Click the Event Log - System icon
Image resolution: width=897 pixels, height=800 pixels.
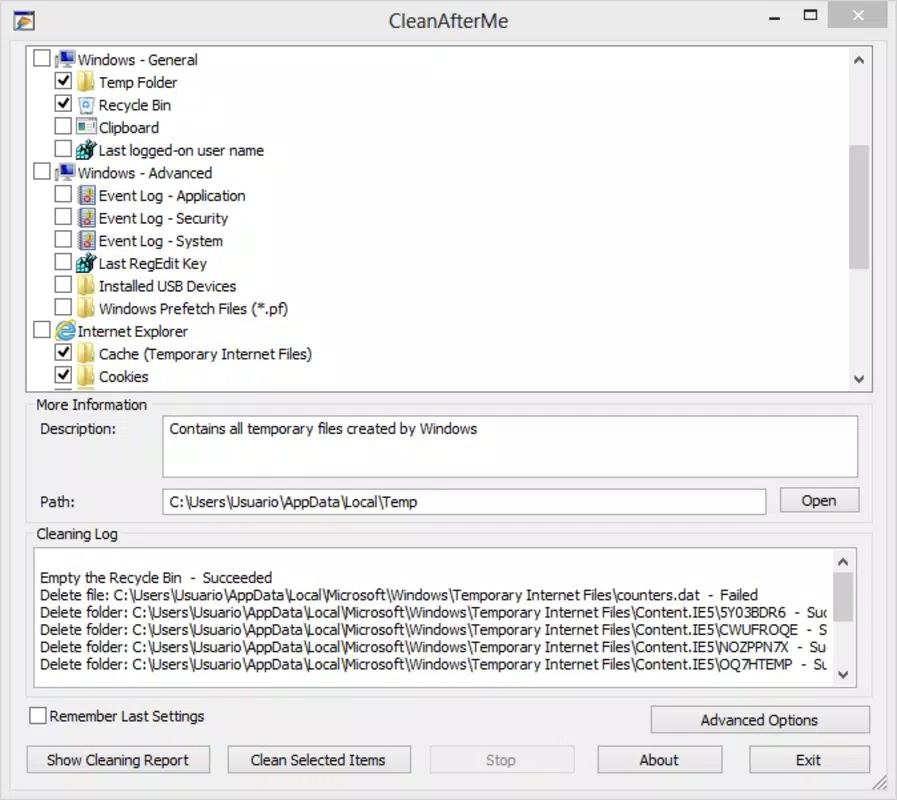click(86, 240)
